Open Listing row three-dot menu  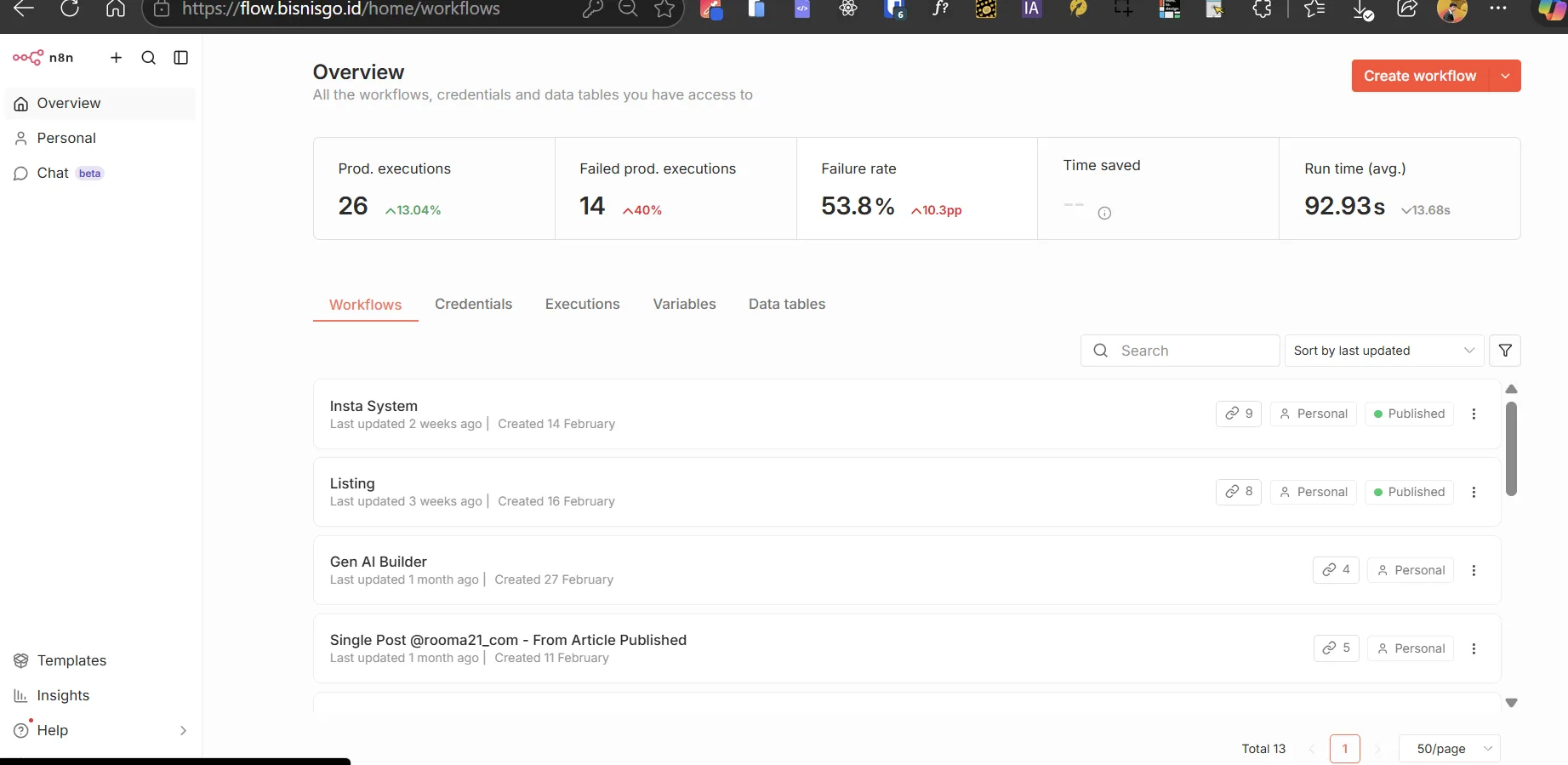point(1474,492)
